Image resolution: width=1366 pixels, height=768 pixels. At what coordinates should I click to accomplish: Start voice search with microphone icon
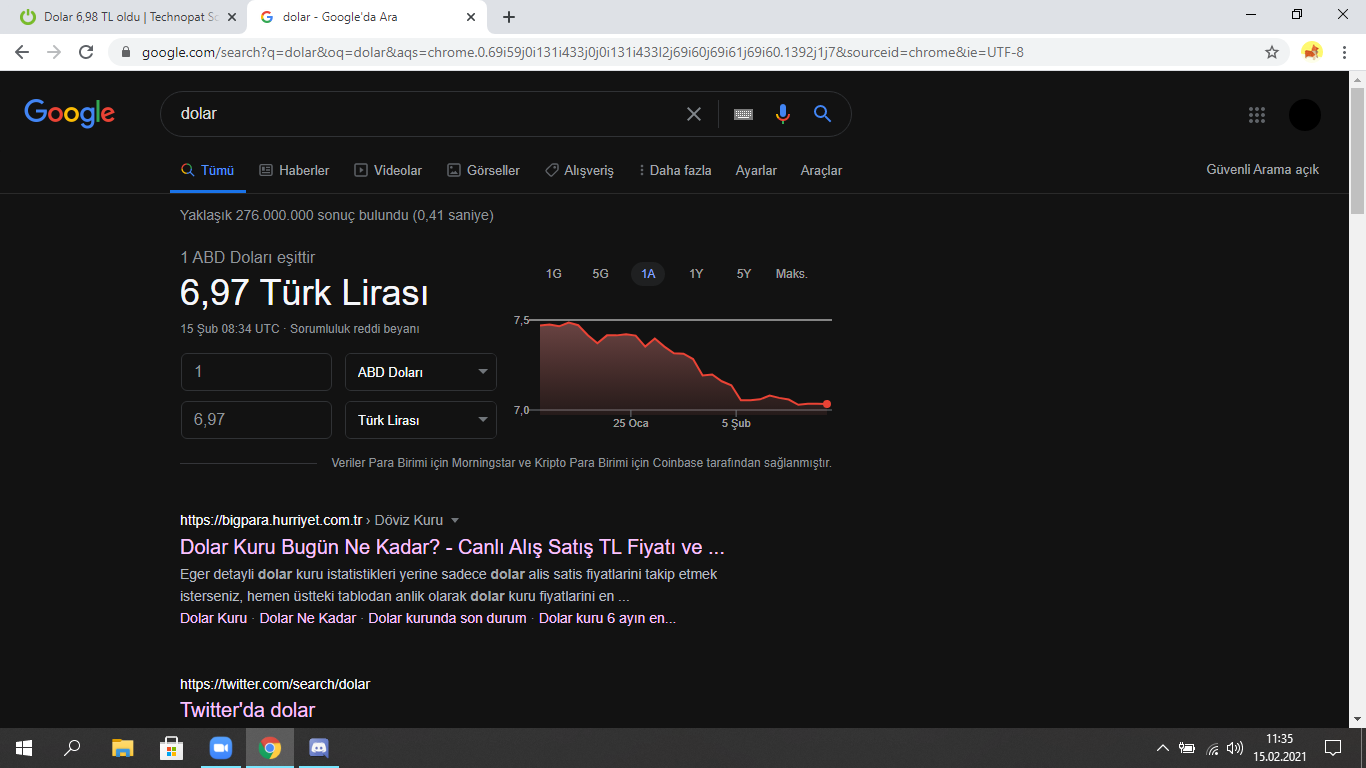click(x=783, y=114)
